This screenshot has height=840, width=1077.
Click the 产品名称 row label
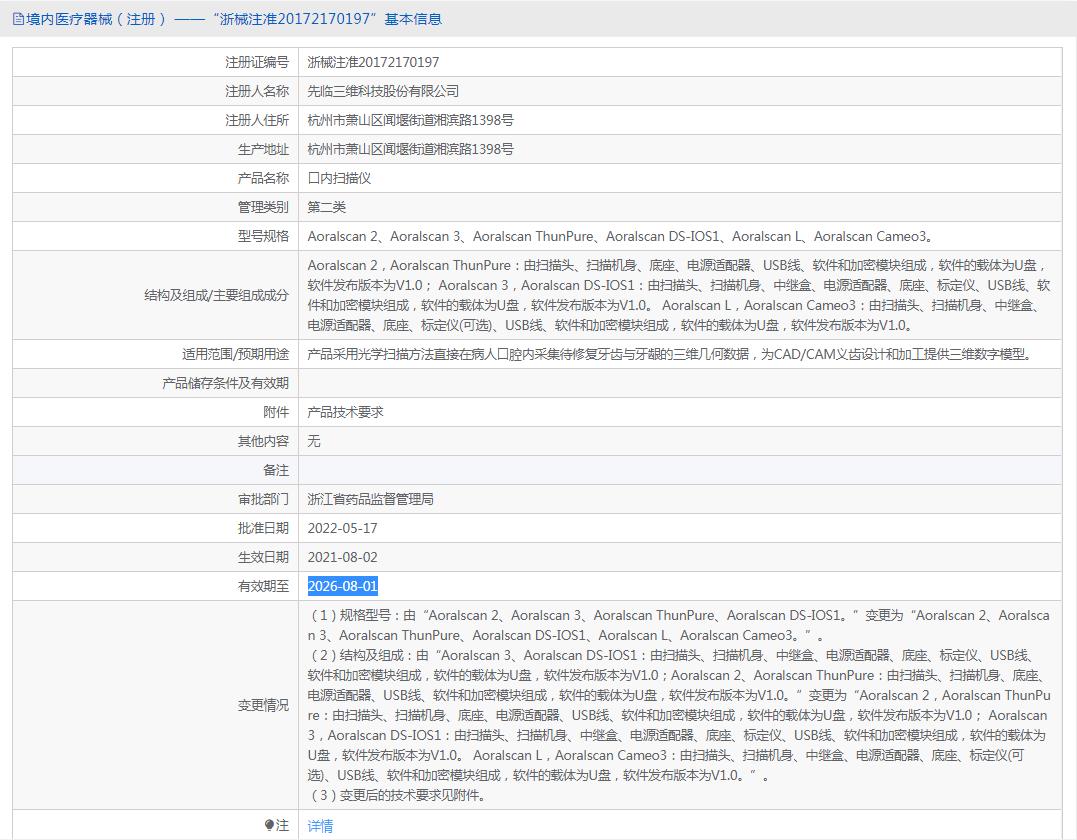[263, 178]
